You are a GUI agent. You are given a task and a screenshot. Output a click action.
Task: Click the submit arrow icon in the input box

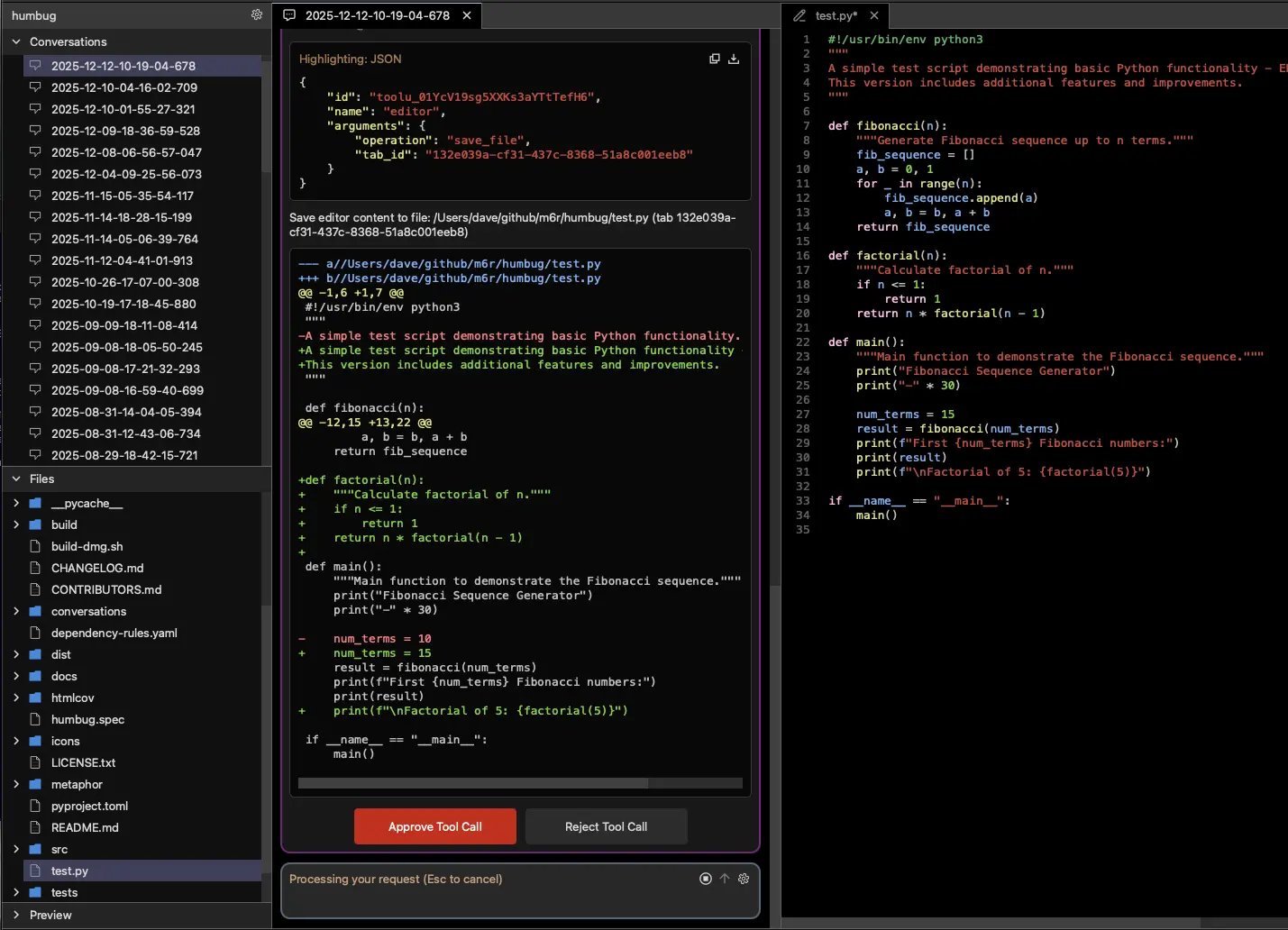725,879
